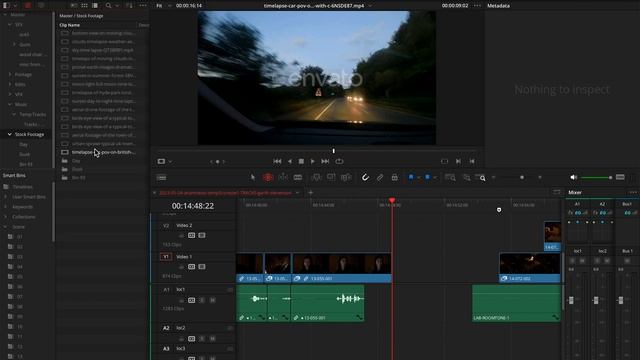Toggle V1 destination control on Video 1
640x360 pixels.
tap(166, 257)
